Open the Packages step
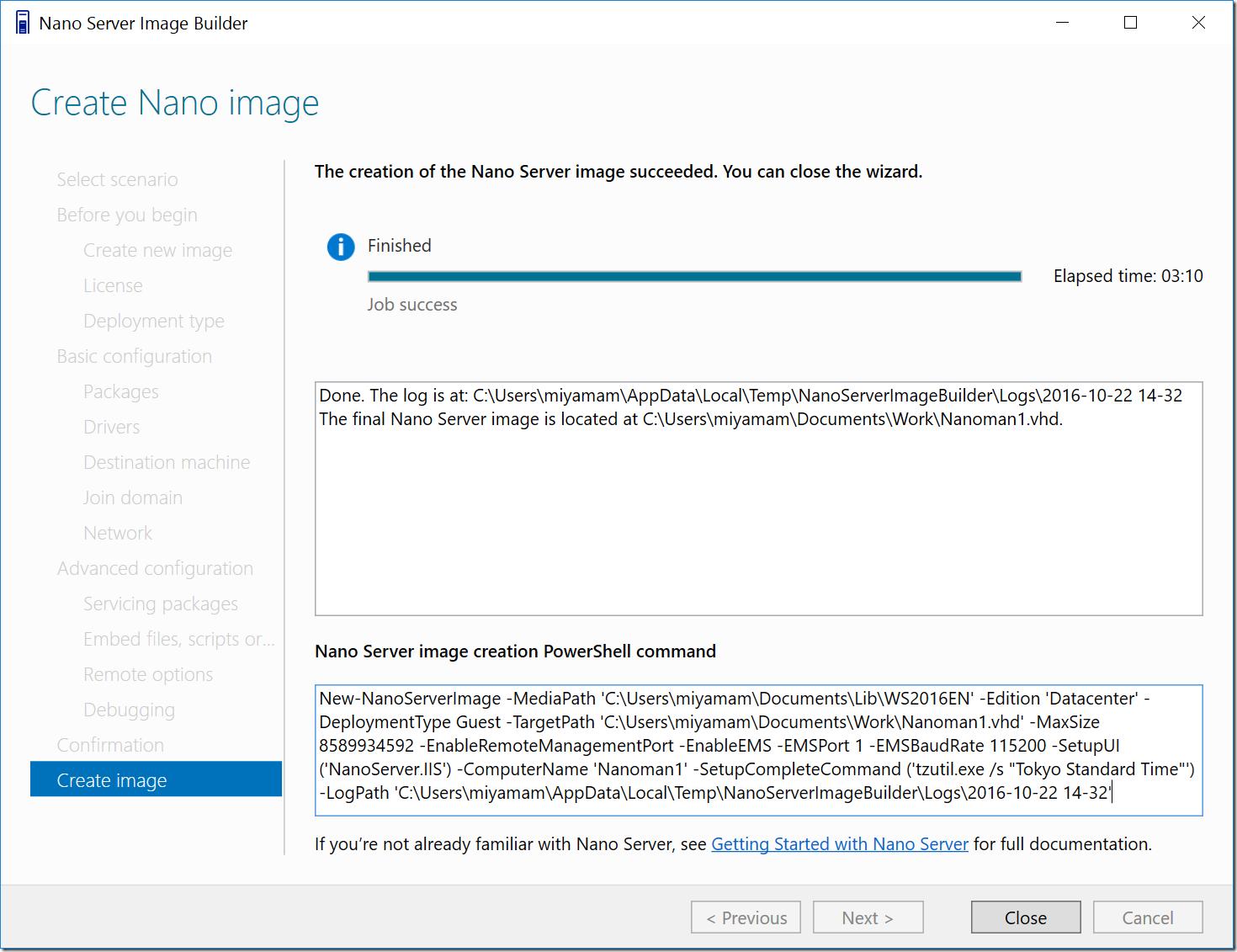Viewport: 1237px width, 952px height. pyautogui.click(x=121, y=391)
